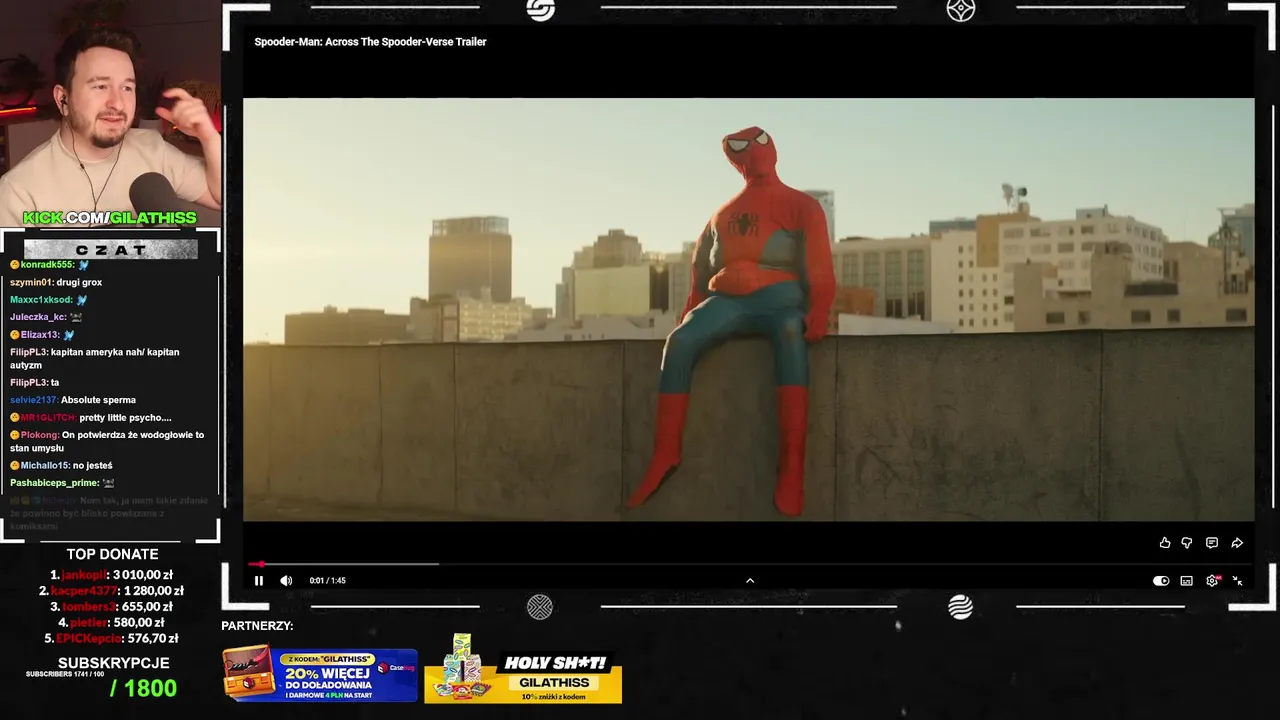1280x720 pixels.
Task: Mute the video with the speaker icon
Action: point(286,580)
